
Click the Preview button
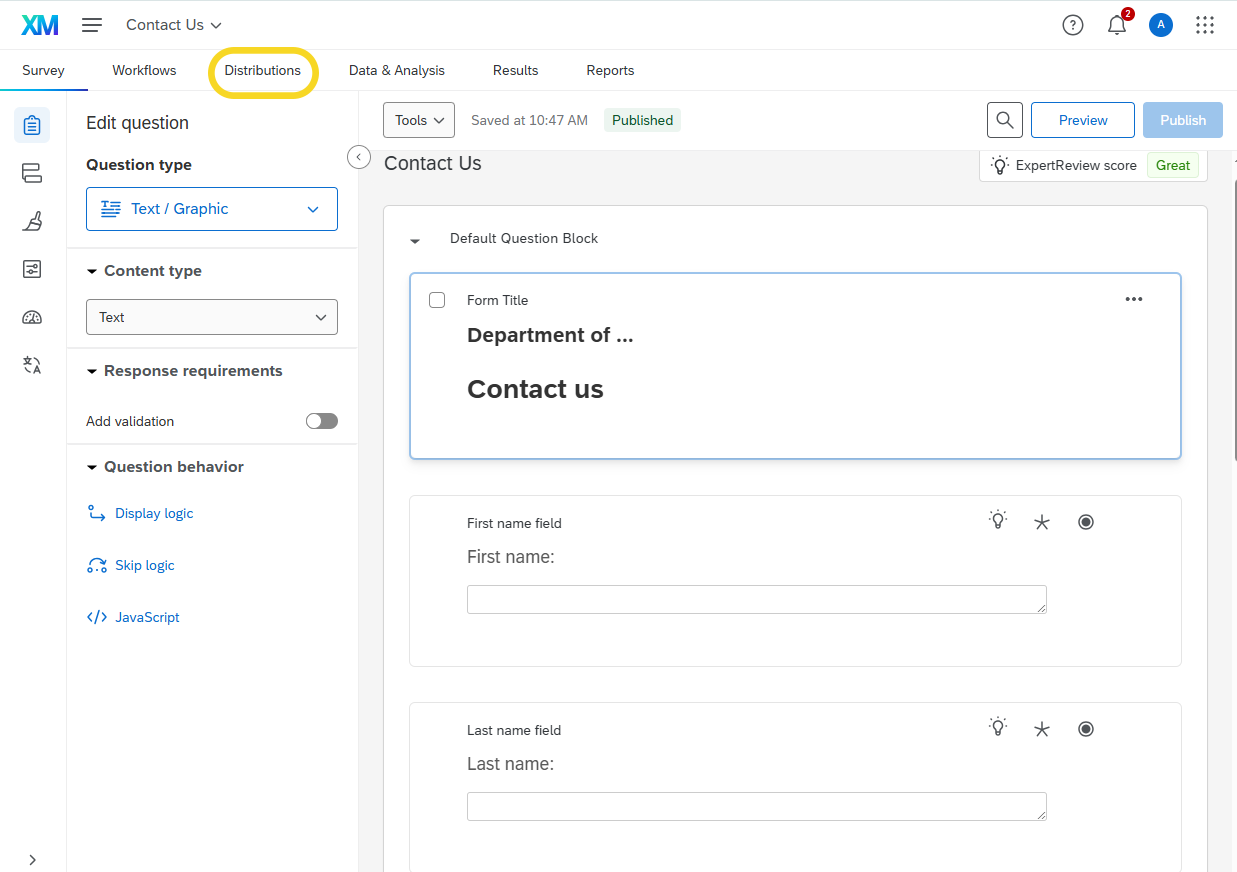[x=1083, y=120]
